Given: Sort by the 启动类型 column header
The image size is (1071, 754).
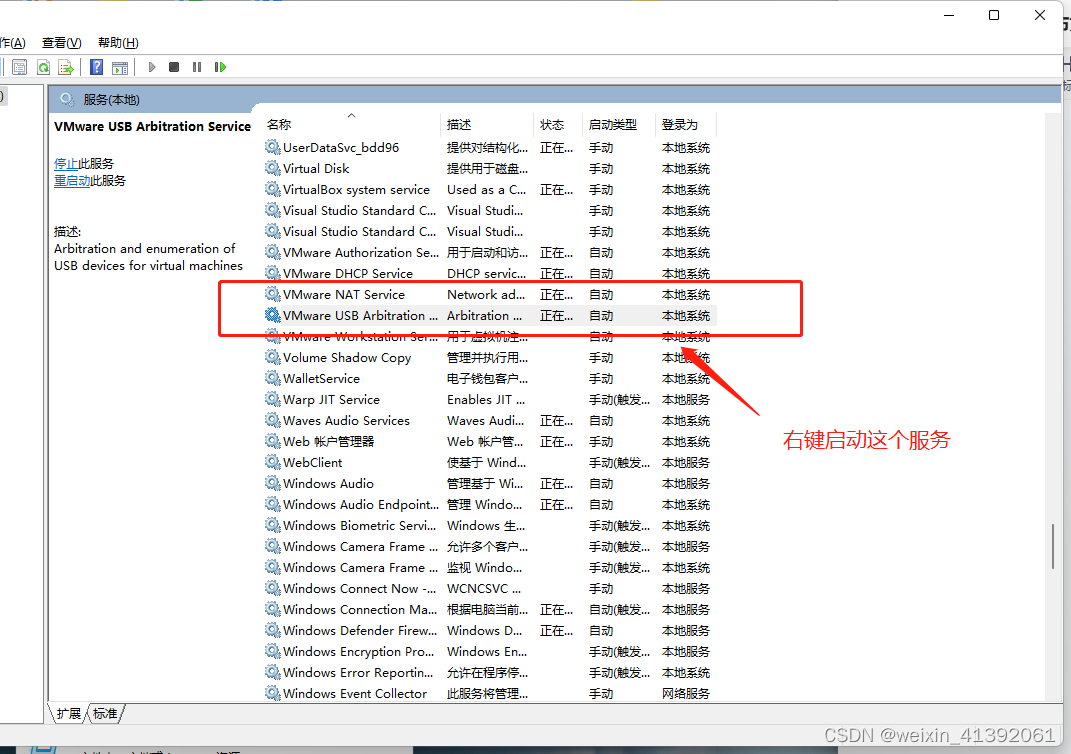Looking at the screenshot, I should tap(619, 124).
